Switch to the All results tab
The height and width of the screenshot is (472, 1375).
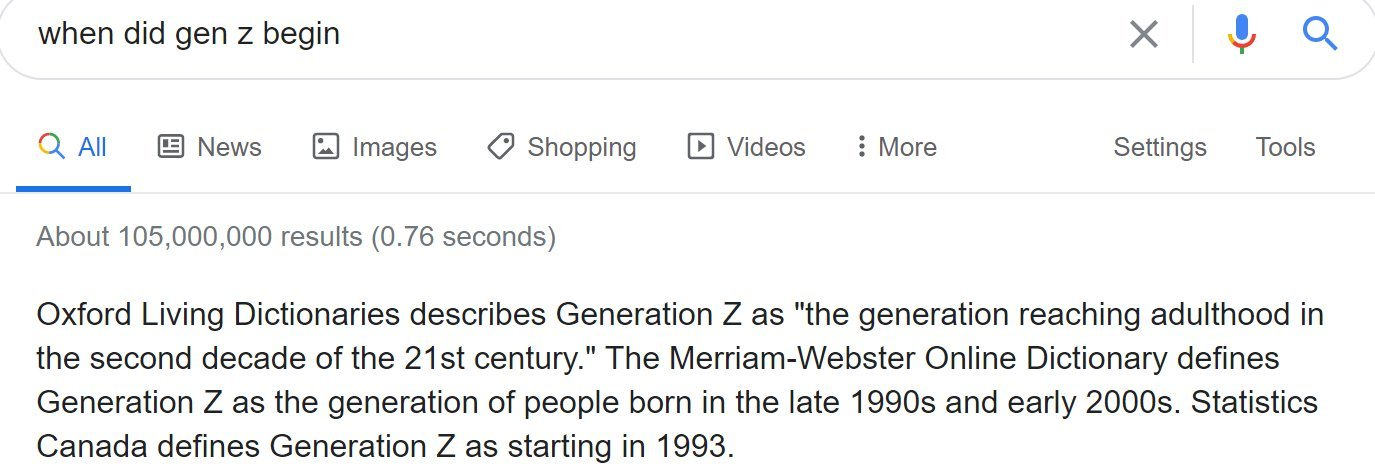(x=72, y=147)
